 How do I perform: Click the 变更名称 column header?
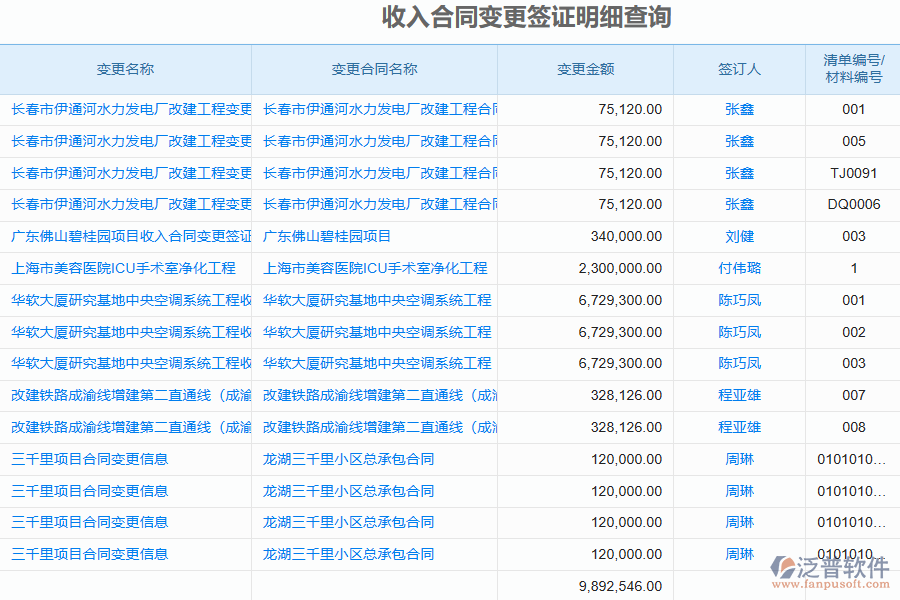tap(125, 69)
